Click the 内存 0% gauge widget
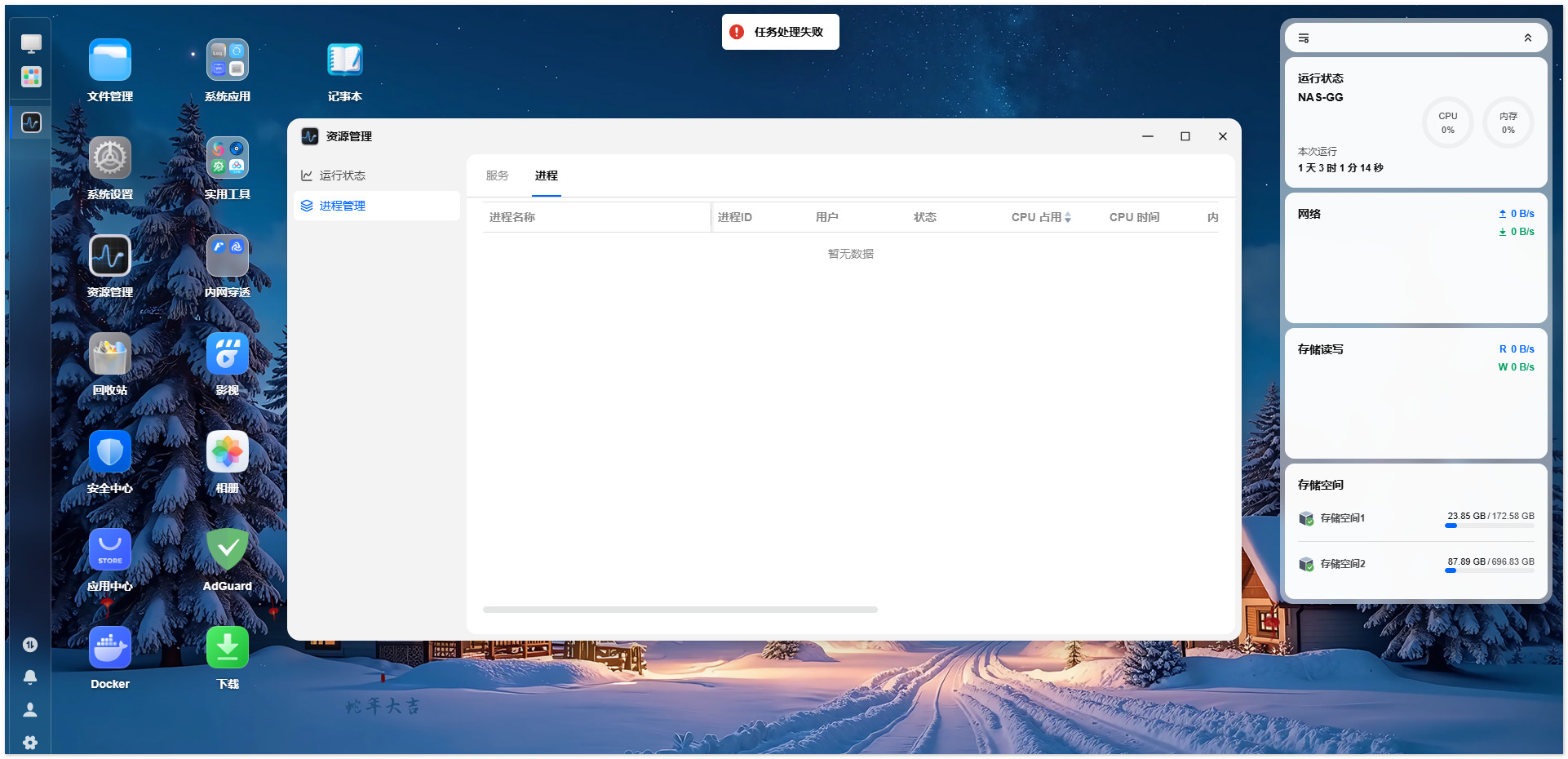This screenshot has width=1568, height=759. [1508, 123]
